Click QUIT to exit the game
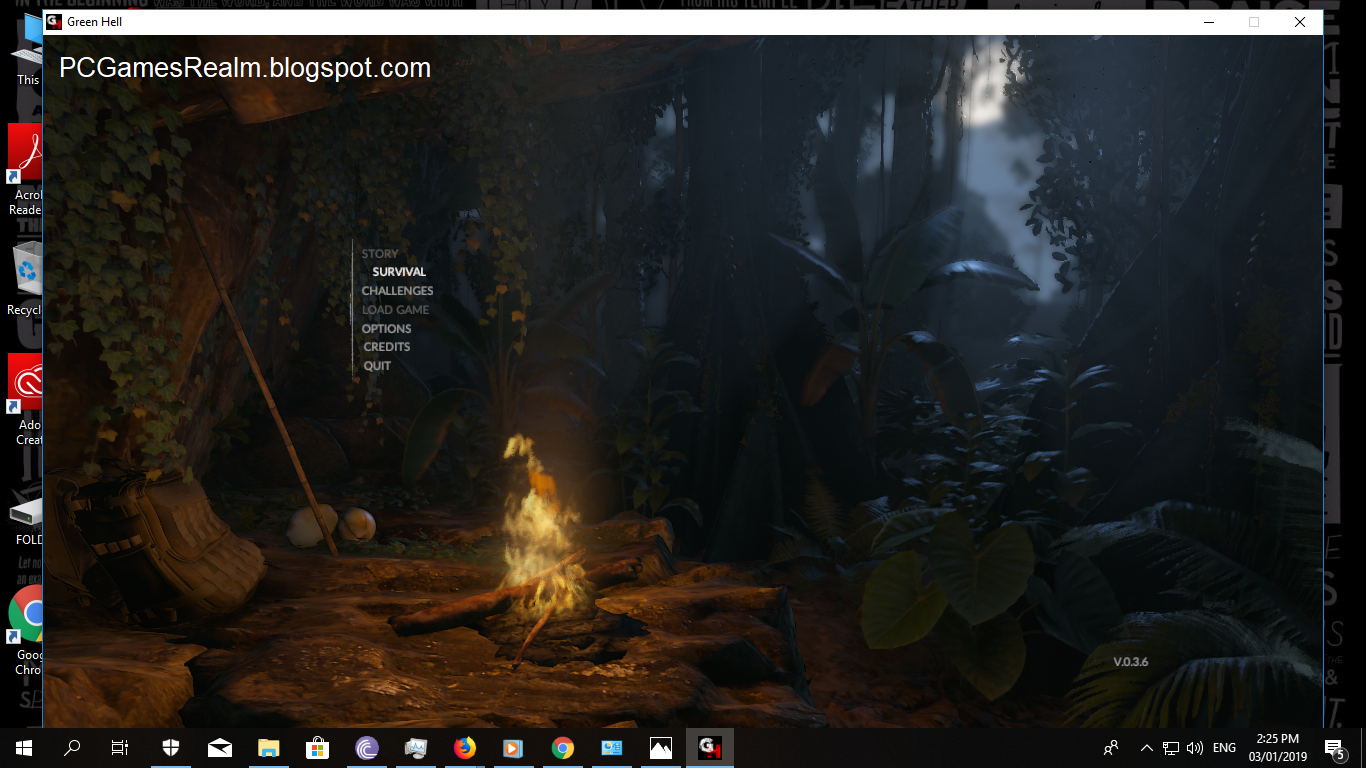 [377, 366]
